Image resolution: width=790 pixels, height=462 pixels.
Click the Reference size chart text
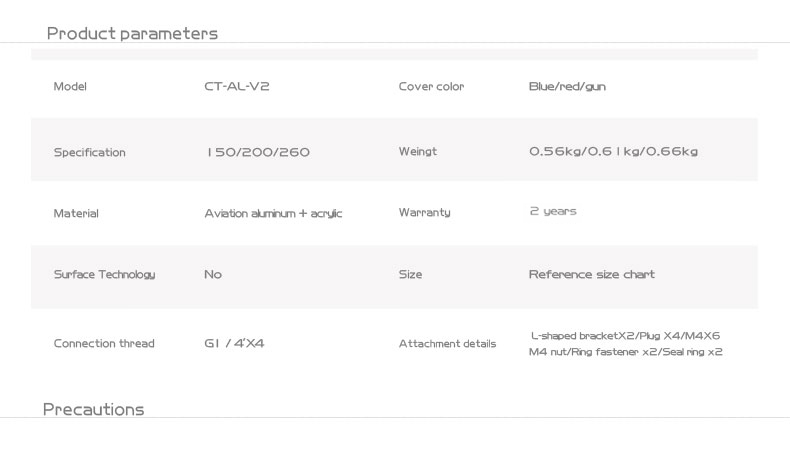pos(591,275)
